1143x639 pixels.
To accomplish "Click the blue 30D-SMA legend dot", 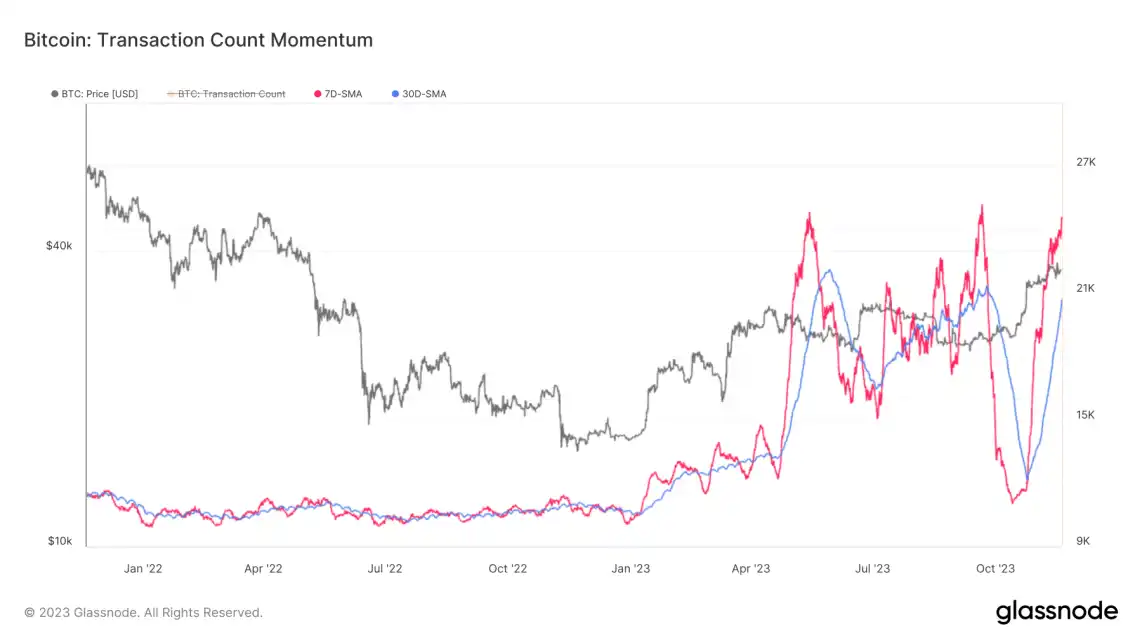I will 395,94.
